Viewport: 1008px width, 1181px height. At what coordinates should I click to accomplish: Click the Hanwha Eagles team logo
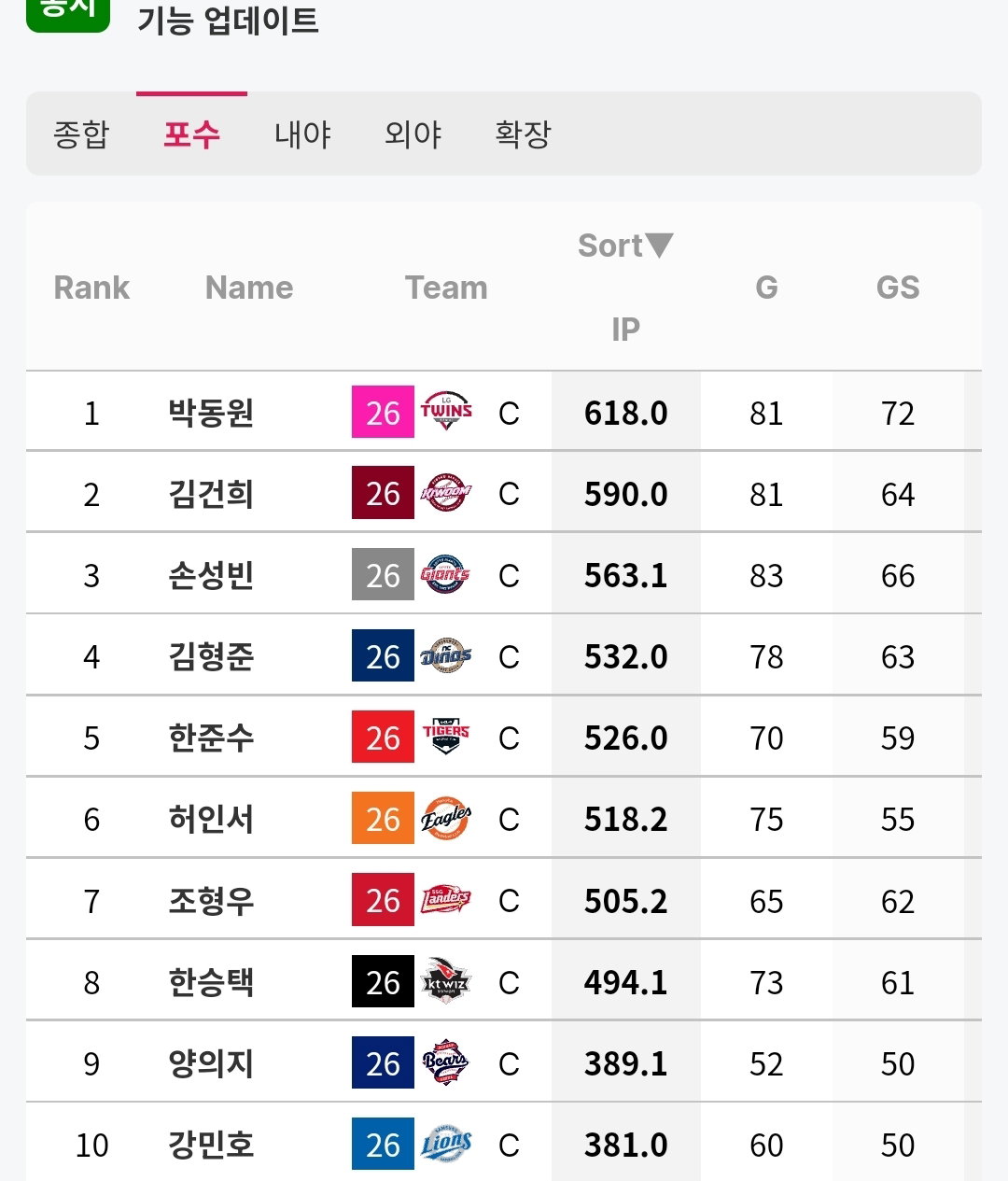point(446,819)
